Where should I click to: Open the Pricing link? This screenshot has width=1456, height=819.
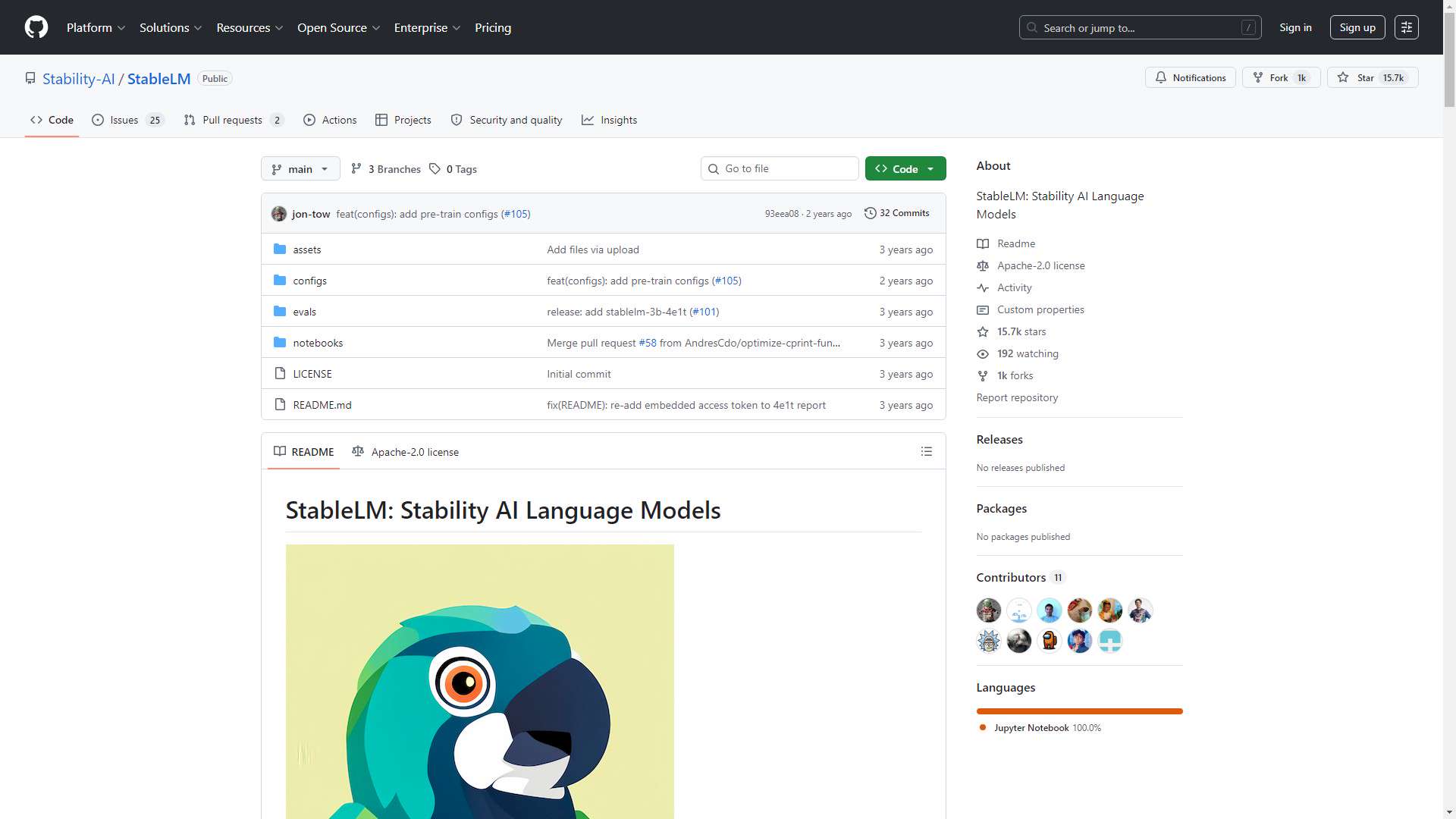[493, 27]
